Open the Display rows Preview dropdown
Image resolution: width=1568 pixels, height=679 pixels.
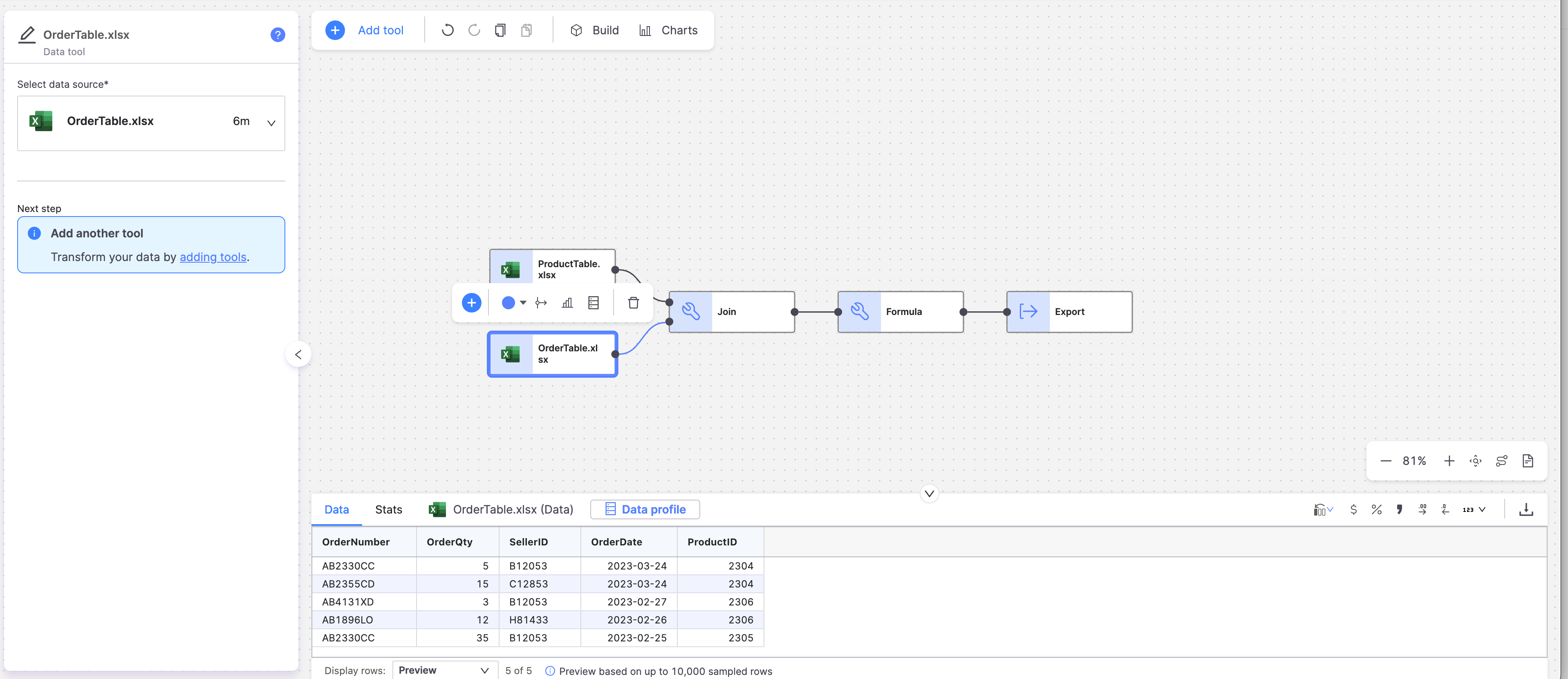(445, 670)
